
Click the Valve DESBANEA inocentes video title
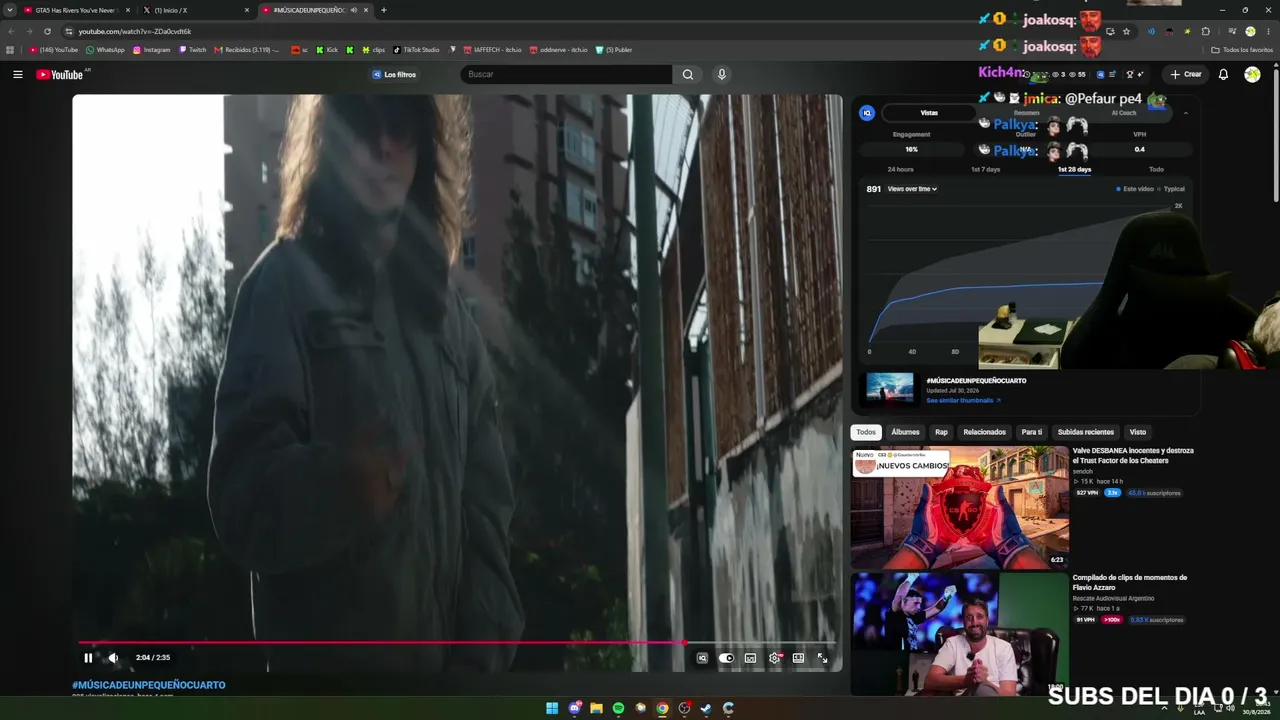[x=1133, y=456]
